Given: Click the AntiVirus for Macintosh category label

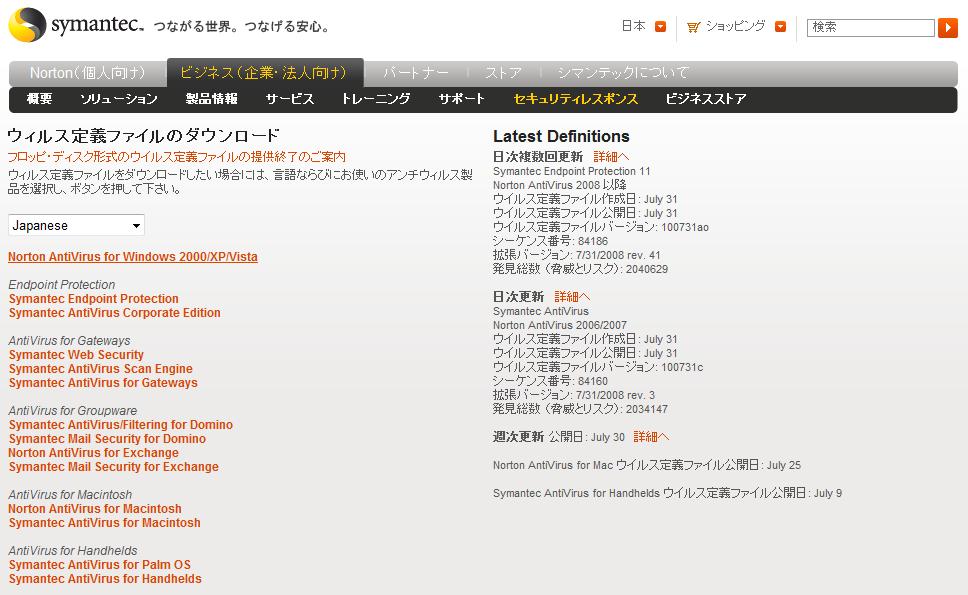Looking at the screenshot, I should [70, 495].
